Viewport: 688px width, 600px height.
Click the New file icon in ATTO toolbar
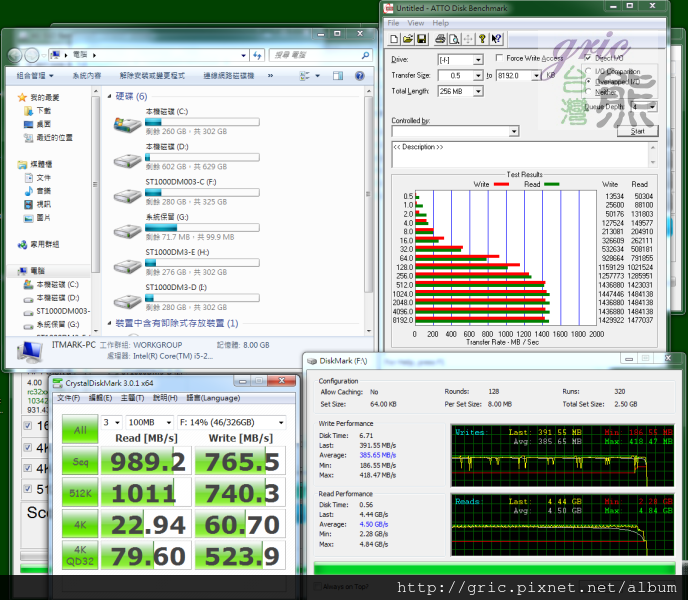coord(395,39)
